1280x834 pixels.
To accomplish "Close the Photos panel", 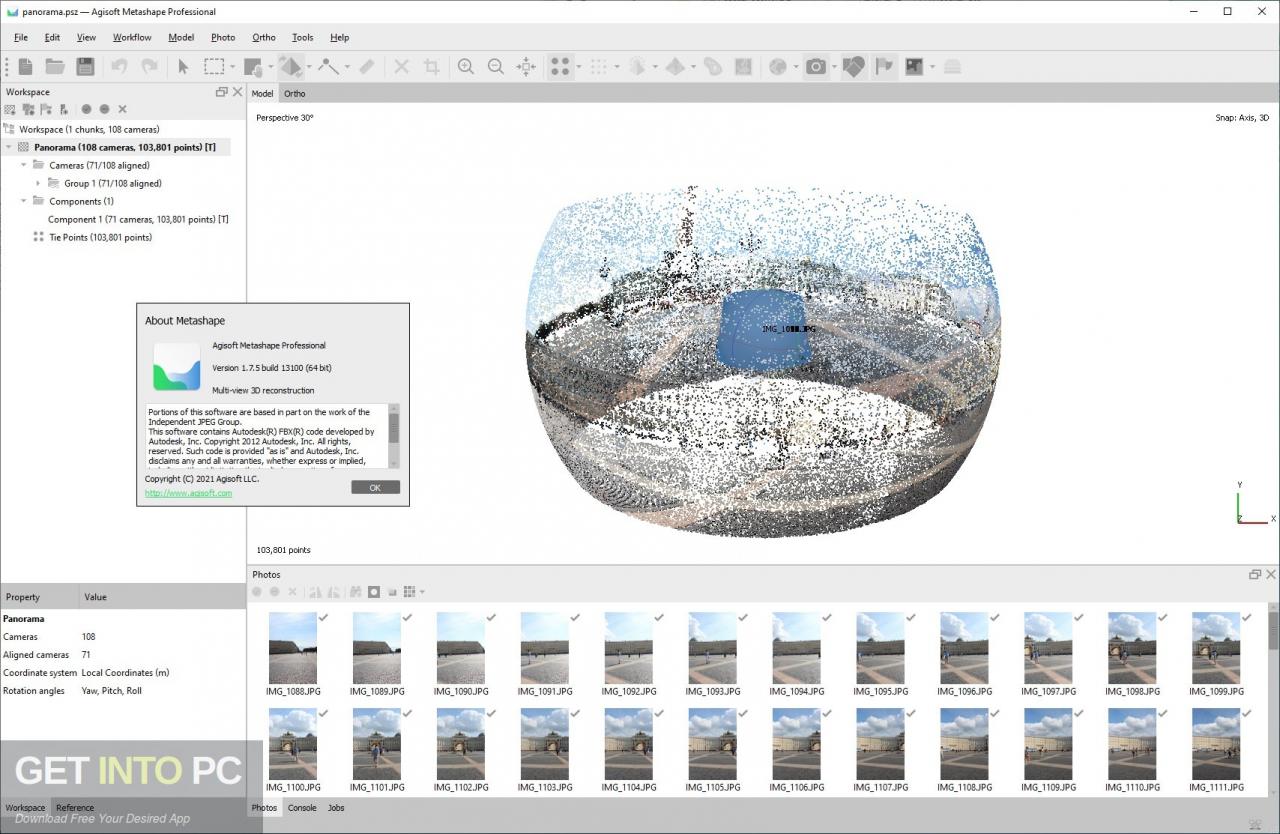I will (1271, 574).
